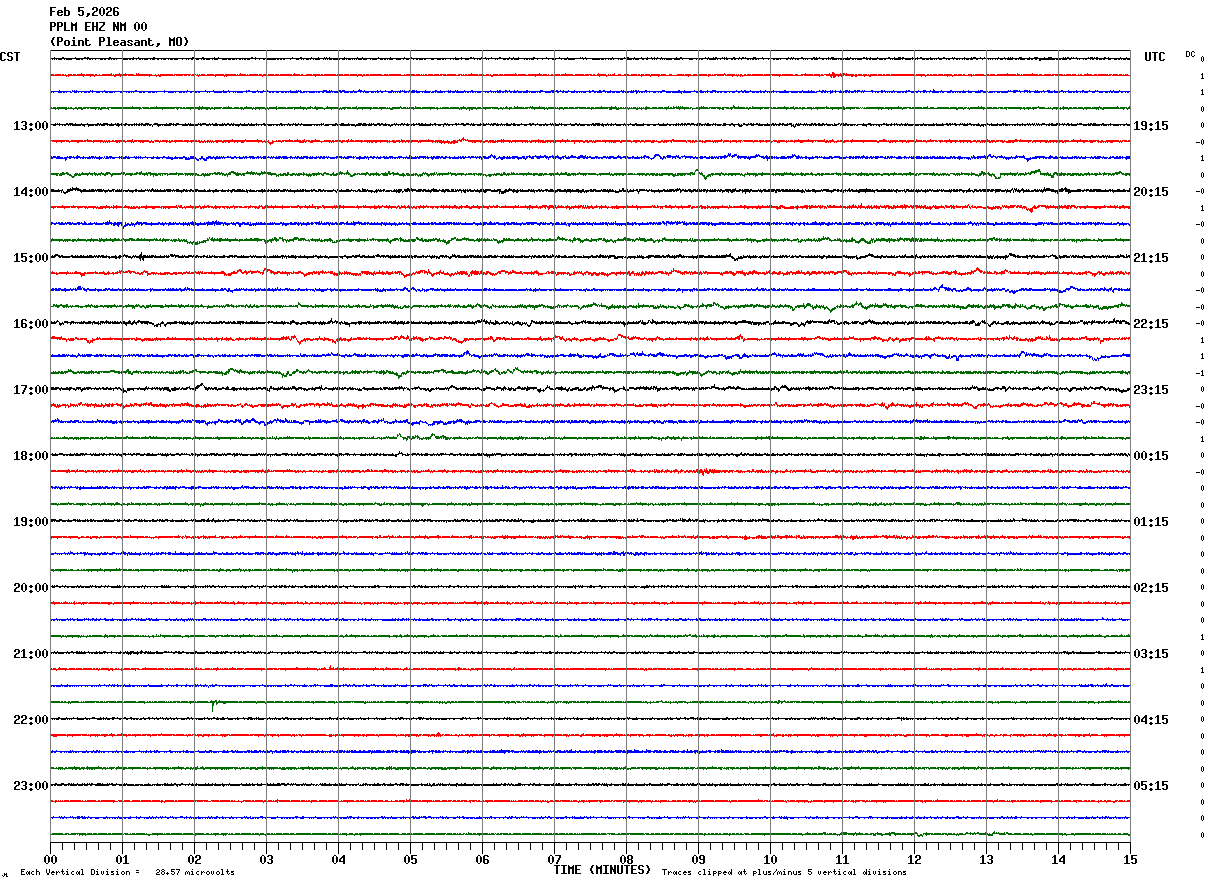Click the '19:15' UTC time label
1210x886 pixels.
(x=1150, y=126)
